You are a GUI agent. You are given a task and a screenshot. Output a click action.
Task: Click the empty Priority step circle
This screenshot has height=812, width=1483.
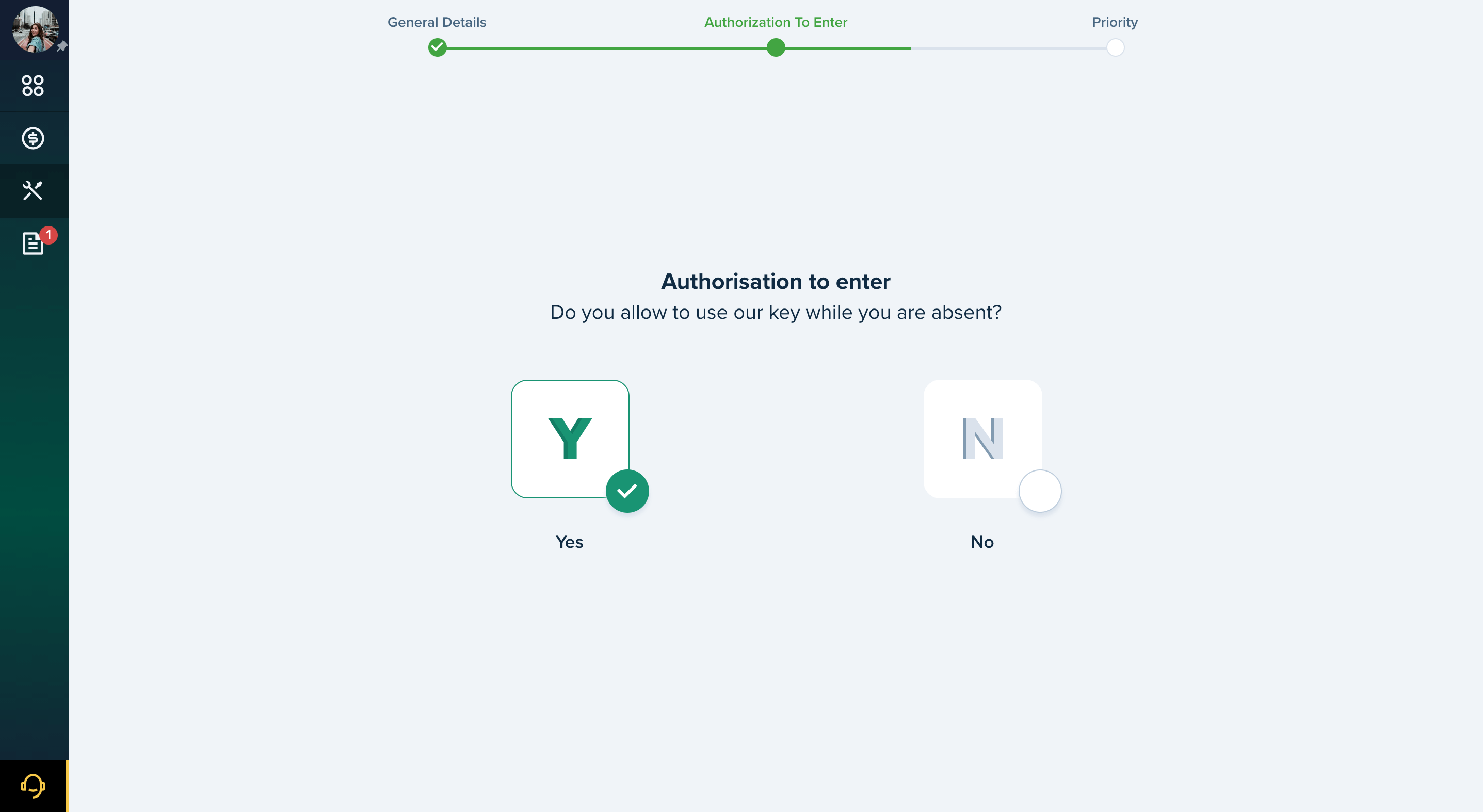(x=1115, y=47)
